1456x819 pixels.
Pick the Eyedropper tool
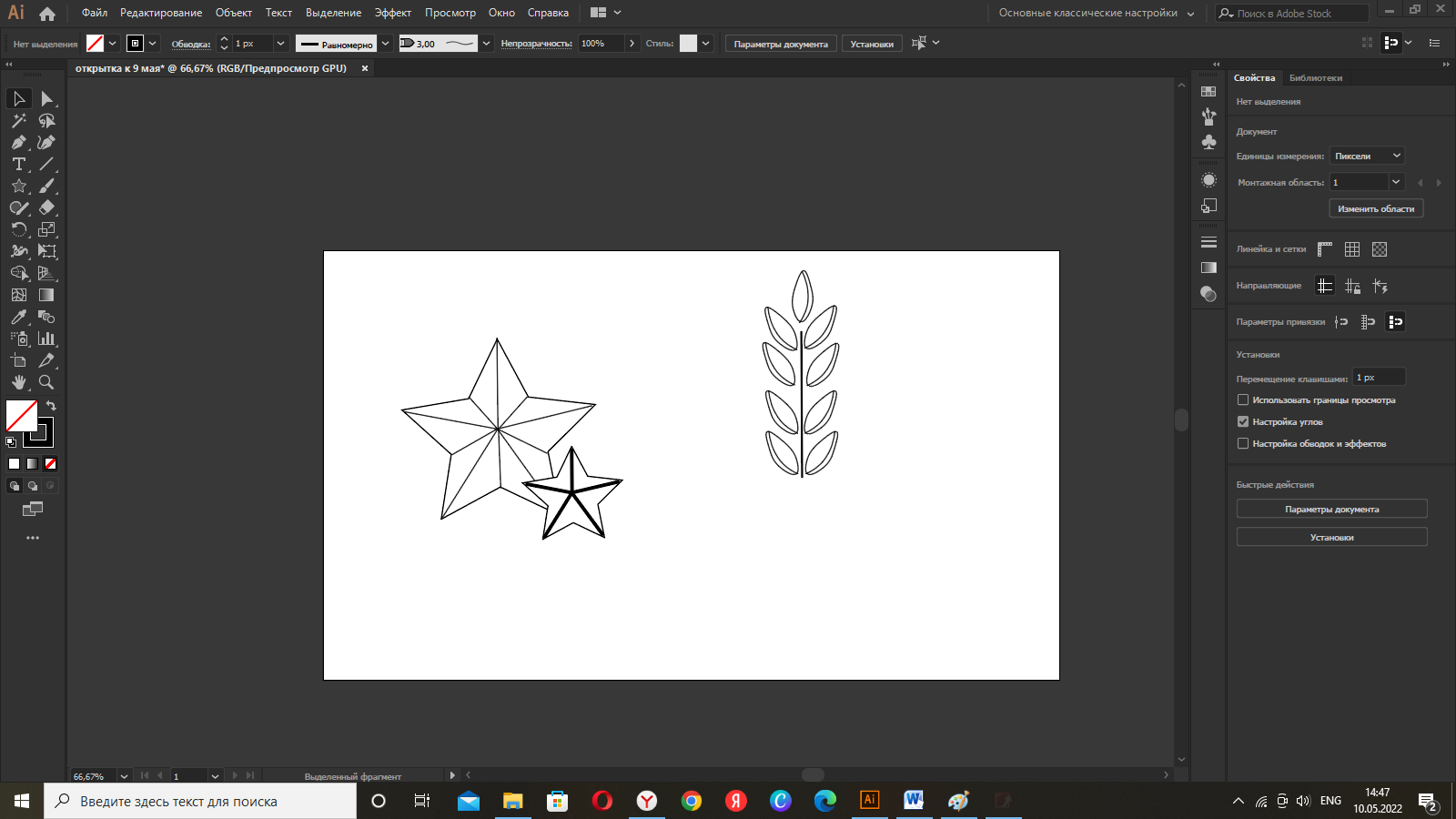tap(18, 318)
